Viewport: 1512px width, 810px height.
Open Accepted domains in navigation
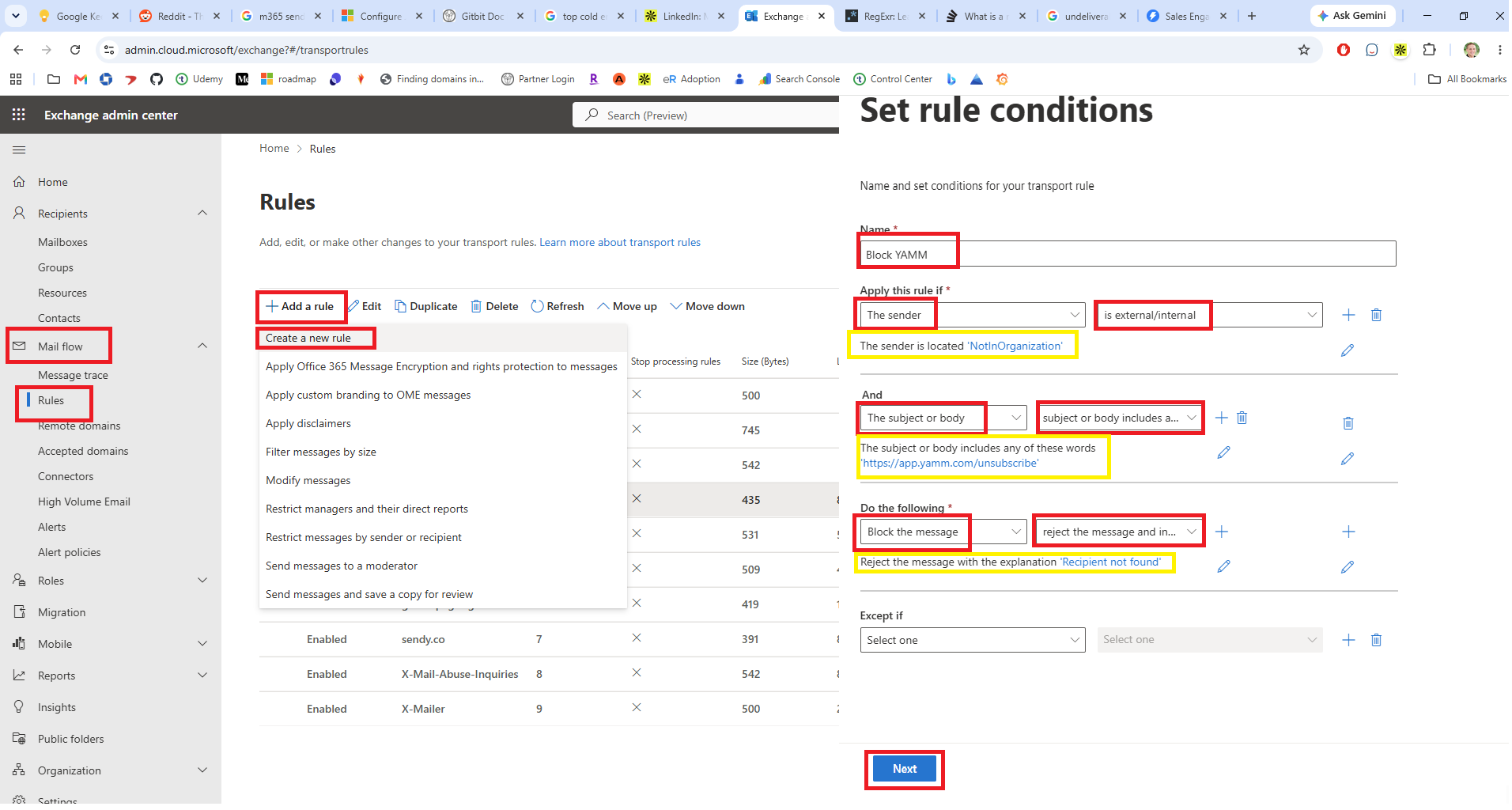(x=83, y=451)
